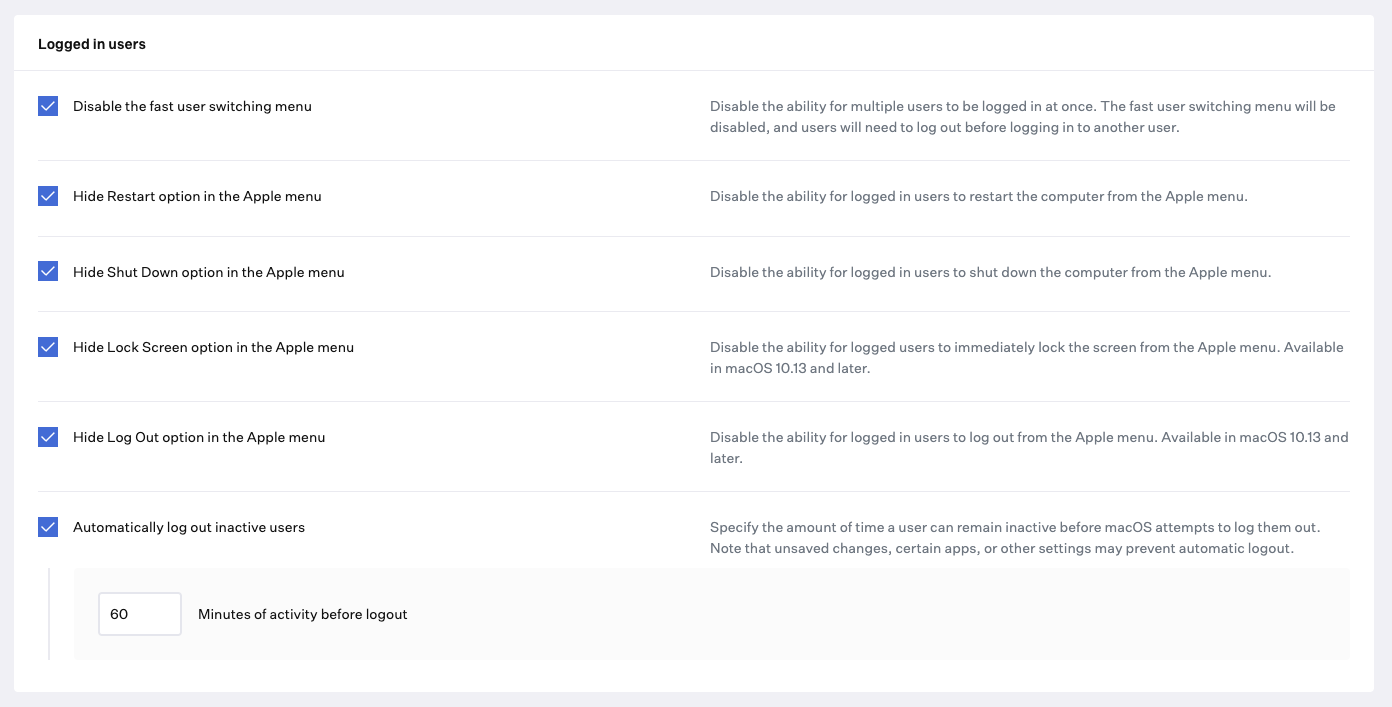This screenshot has width=1392, height=707.
Task: Toggle Hide Restart option in the Apple menu
Action: click(47, 196)
